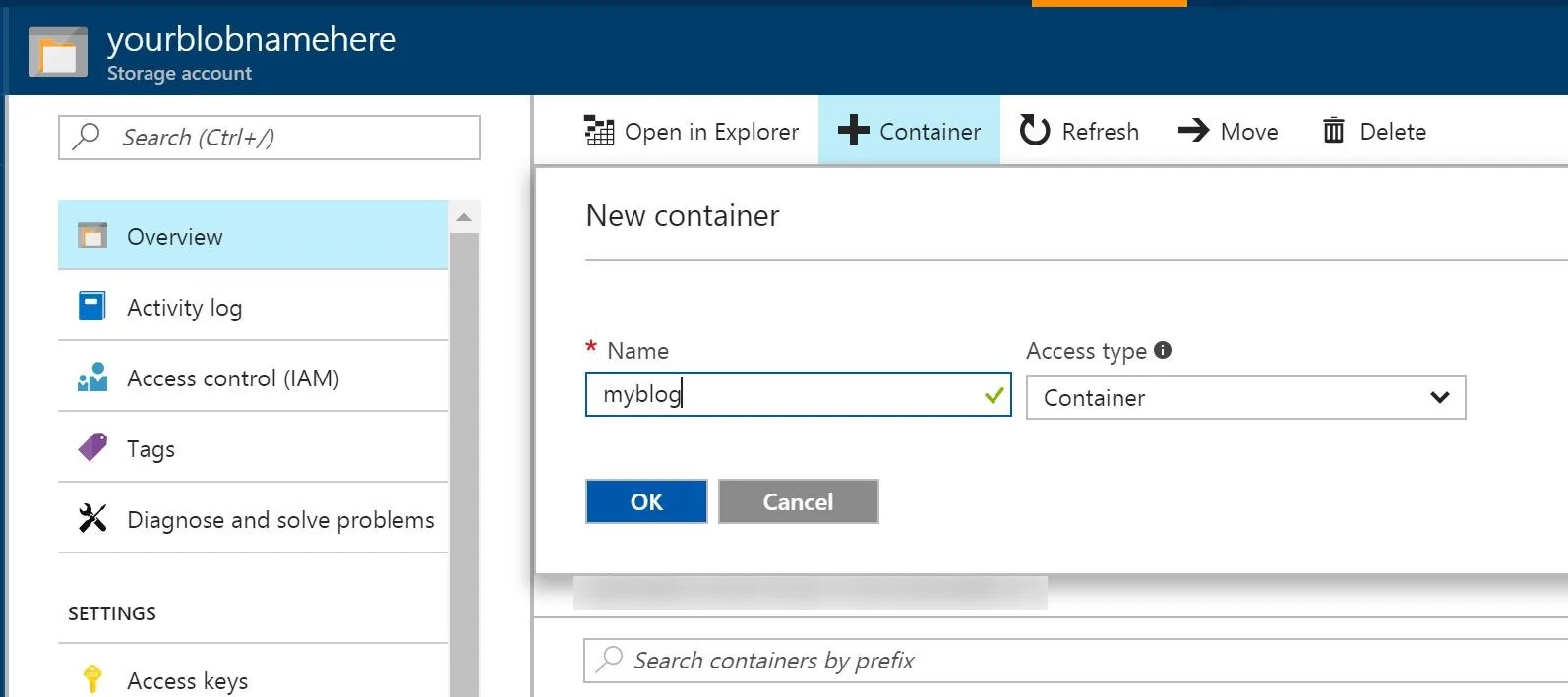The image size is (1568, 697).
Task: Click the Container toolbar label
Action: [930, 131]
